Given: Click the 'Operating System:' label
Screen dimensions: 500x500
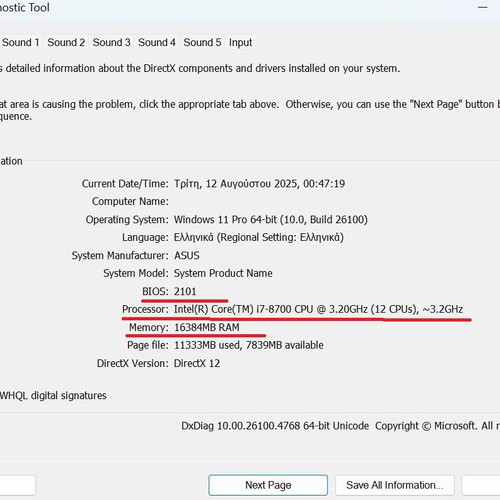Looking at the screenshot, I should 127,220.
